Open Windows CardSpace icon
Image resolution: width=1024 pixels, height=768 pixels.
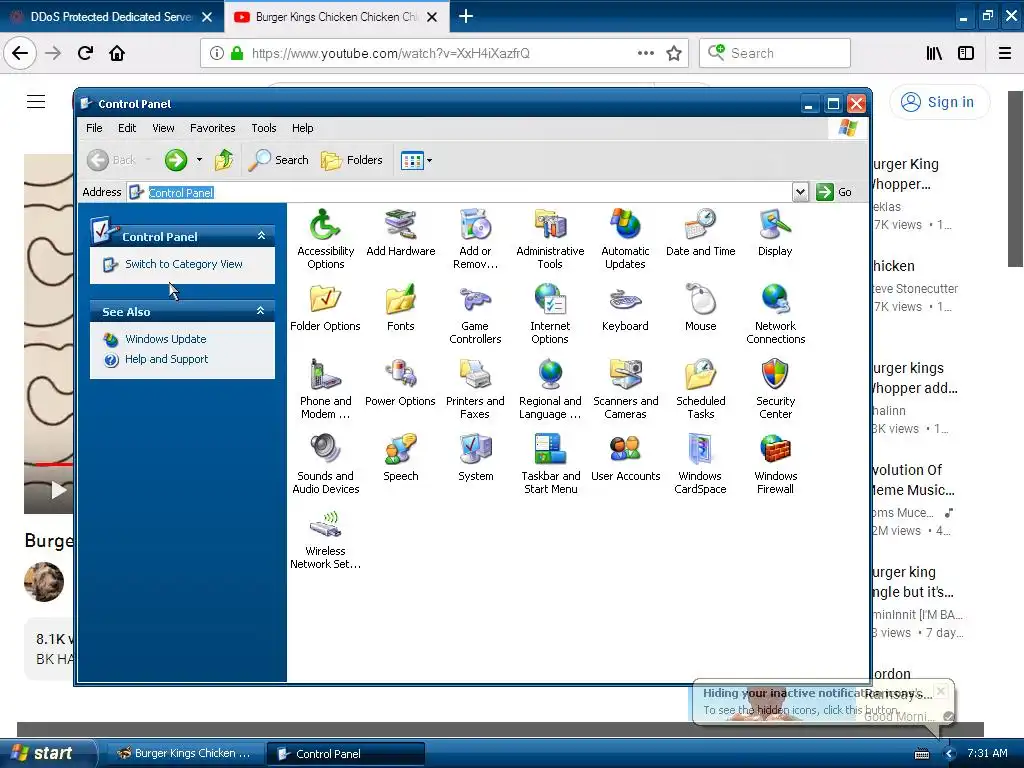pyautogui.click(x=701, y=464)
